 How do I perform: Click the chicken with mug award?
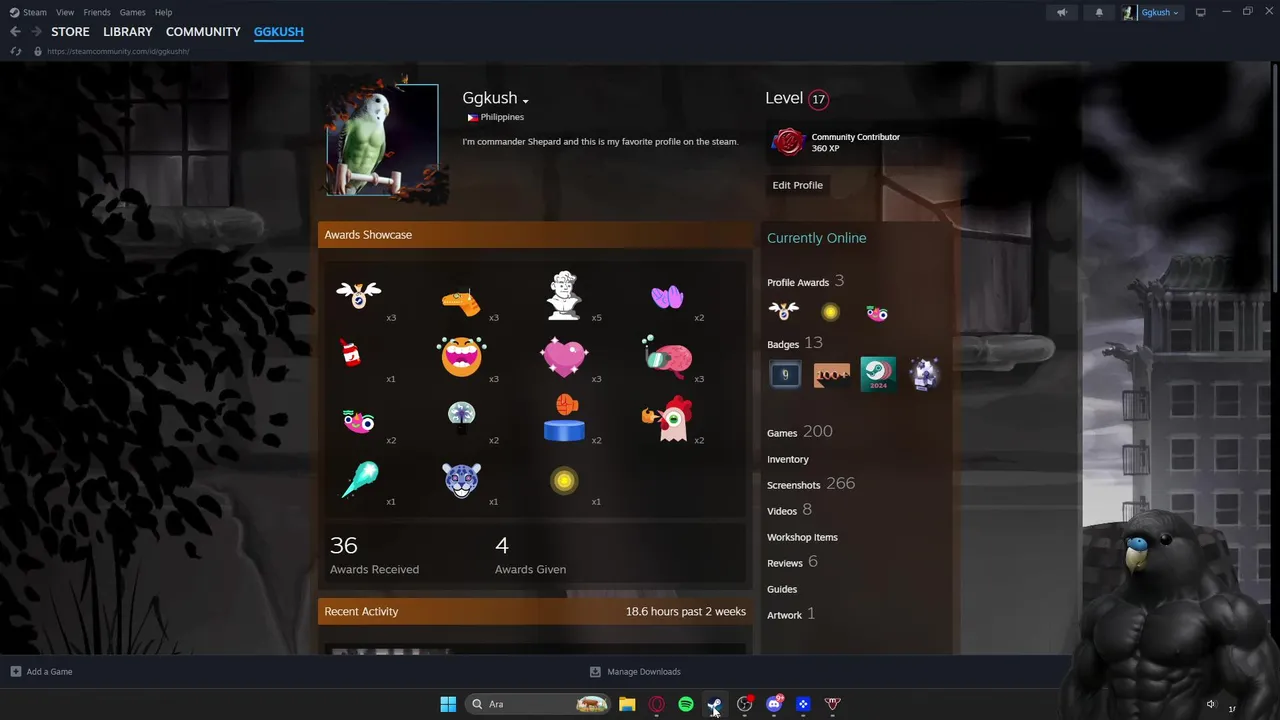[x=667, y=418]
